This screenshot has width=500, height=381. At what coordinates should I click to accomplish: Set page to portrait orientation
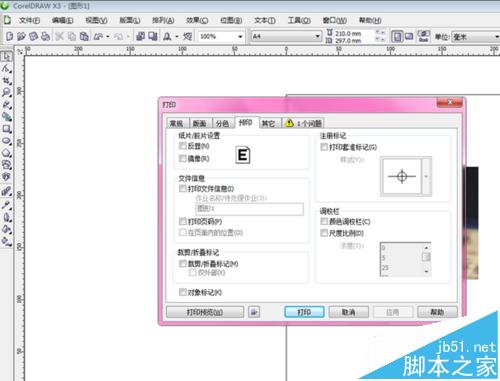(x=397, y=36)
